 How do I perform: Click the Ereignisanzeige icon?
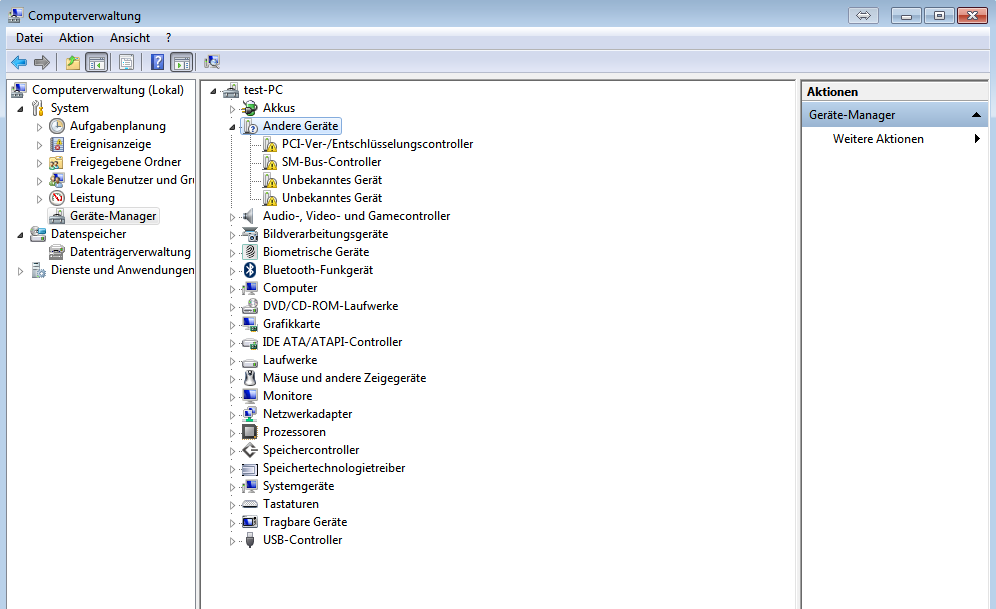pyautogui.click(x=57, y=144)
